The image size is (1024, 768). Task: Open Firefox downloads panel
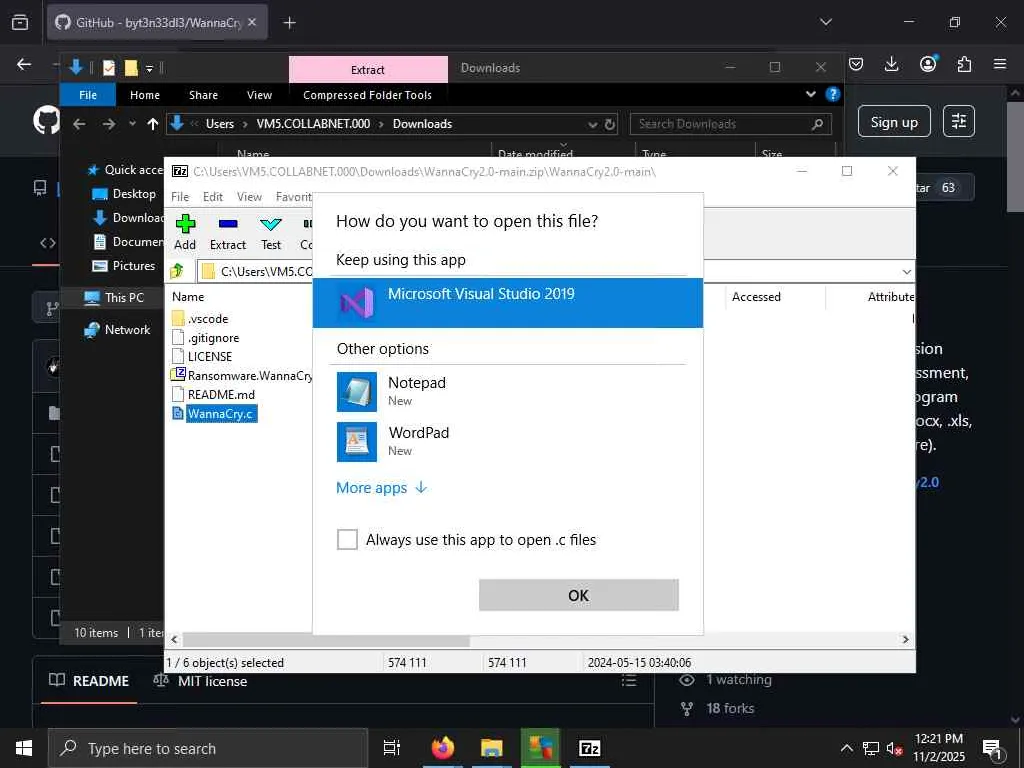(891, 64)
